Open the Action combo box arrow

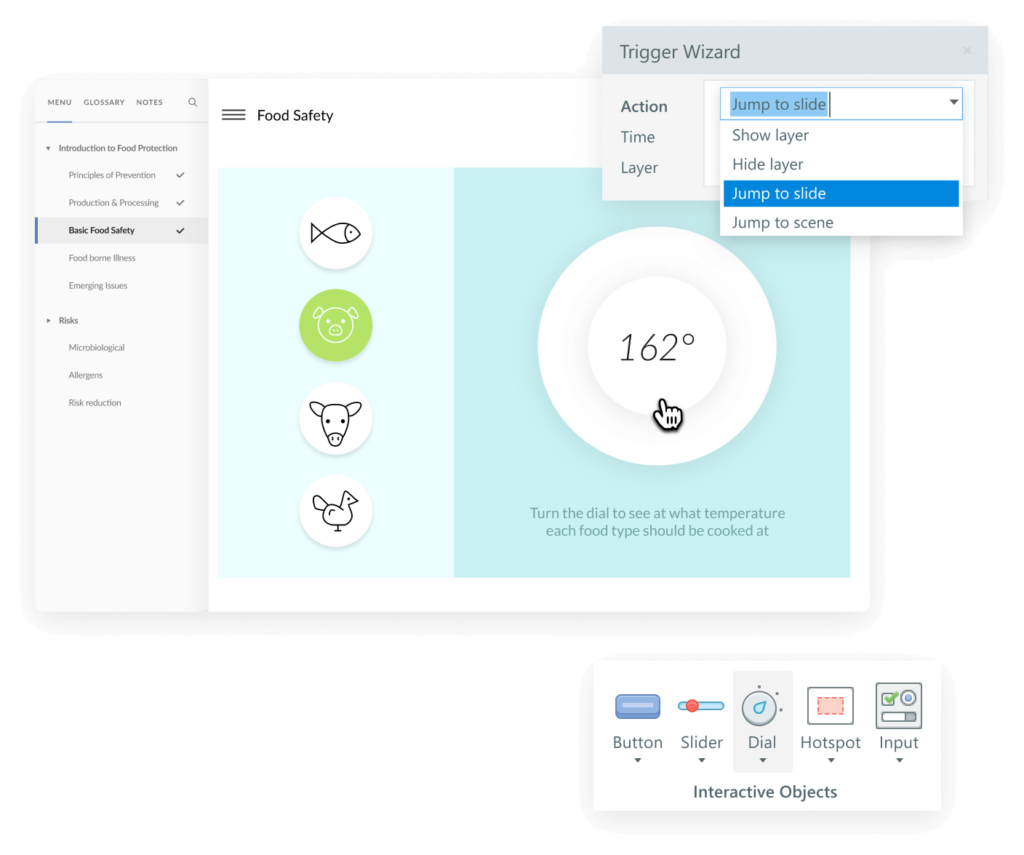click(953, 103)
